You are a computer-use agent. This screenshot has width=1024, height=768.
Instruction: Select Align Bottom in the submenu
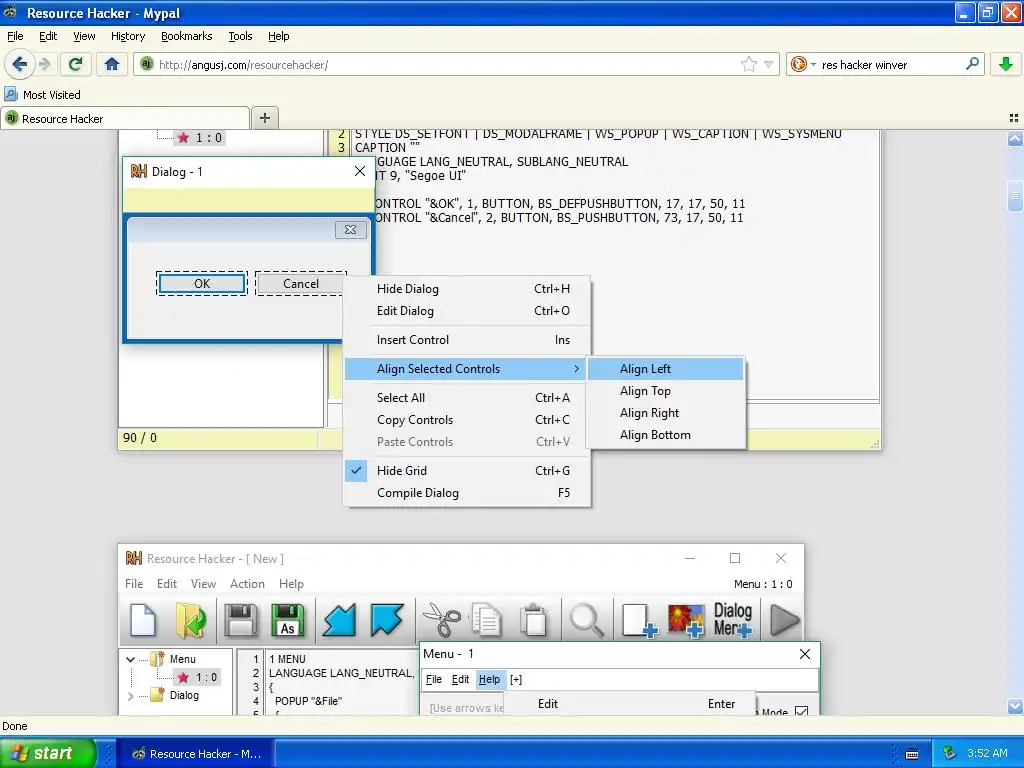point(665,435)
